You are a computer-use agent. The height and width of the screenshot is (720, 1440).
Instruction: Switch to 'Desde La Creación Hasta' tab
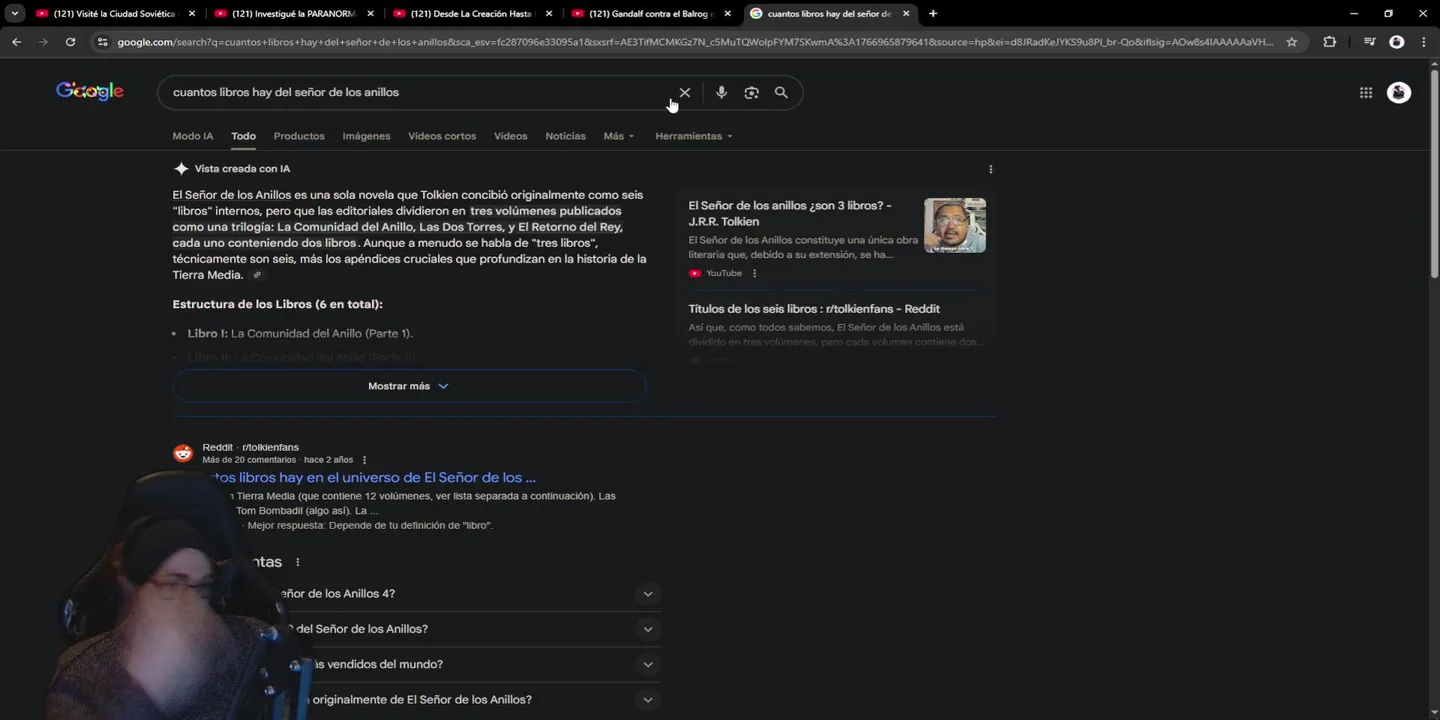472,14
